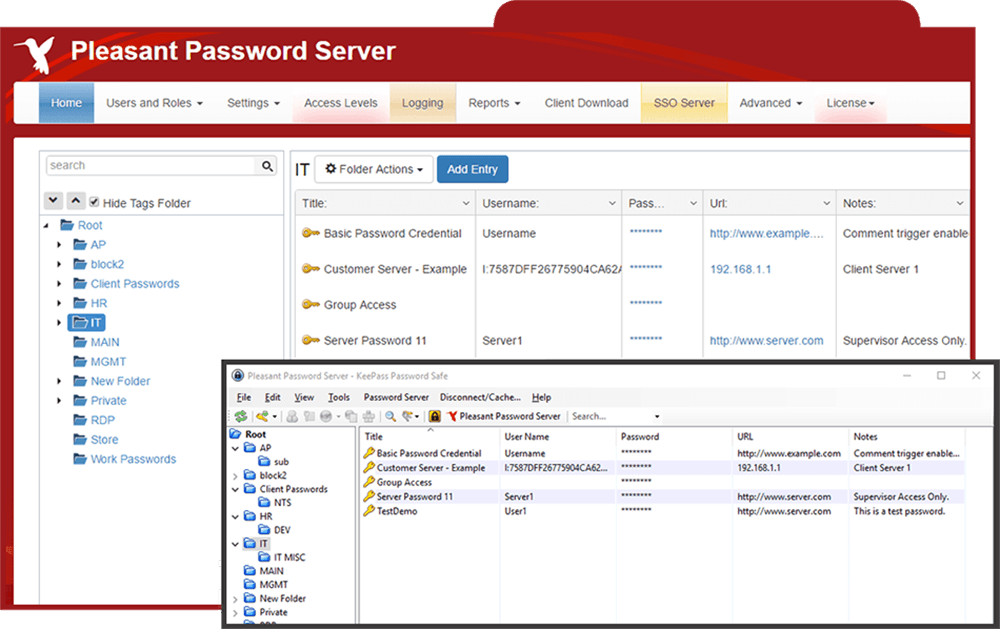This screenshot has height=629, width=1000.
Task: Click the Perform Auto-Type icon in the KeePass toolbar
Action: click(x=369, y=417)
